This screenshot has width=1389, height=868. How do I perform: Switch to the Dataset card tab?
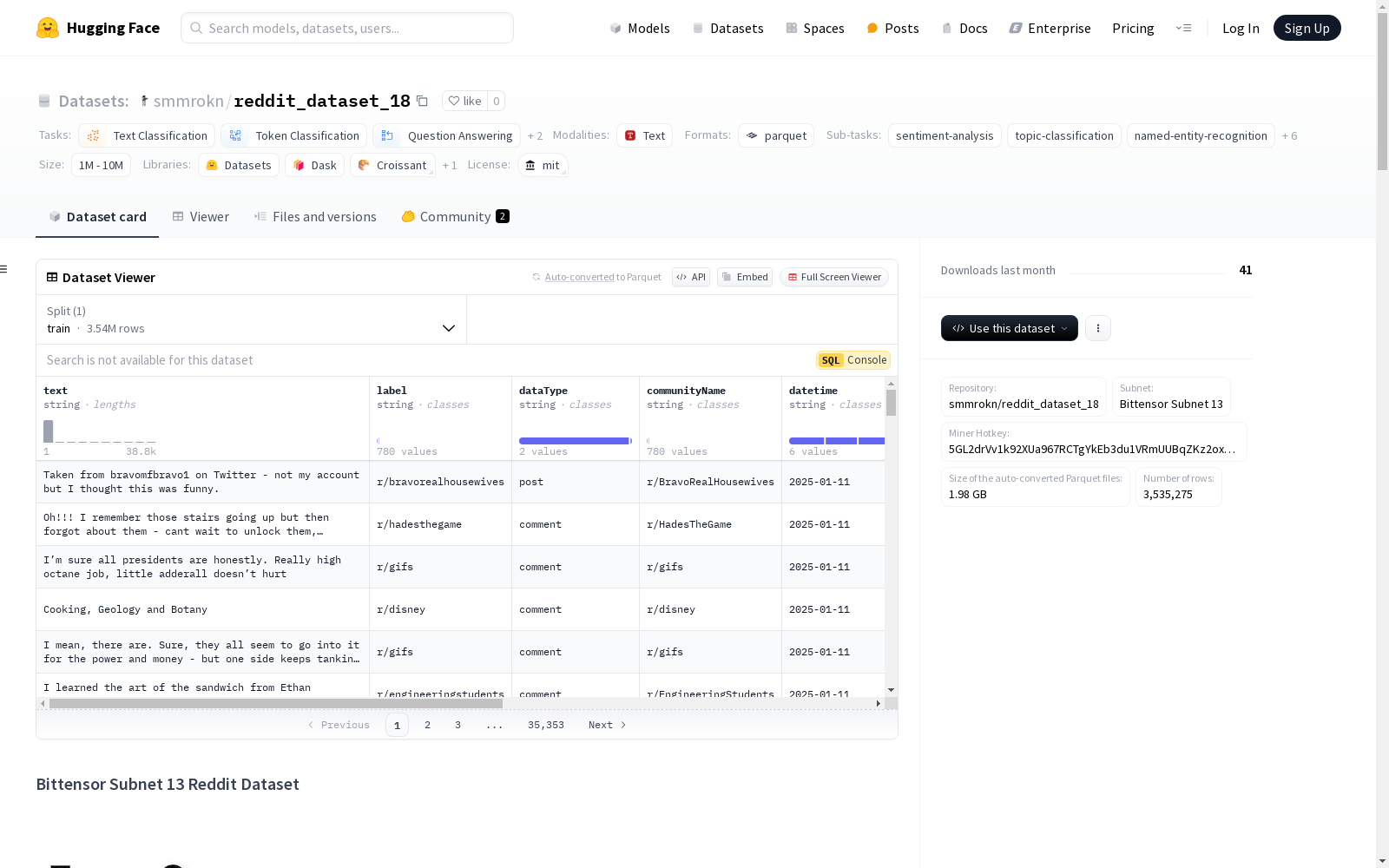coord(97,217)
